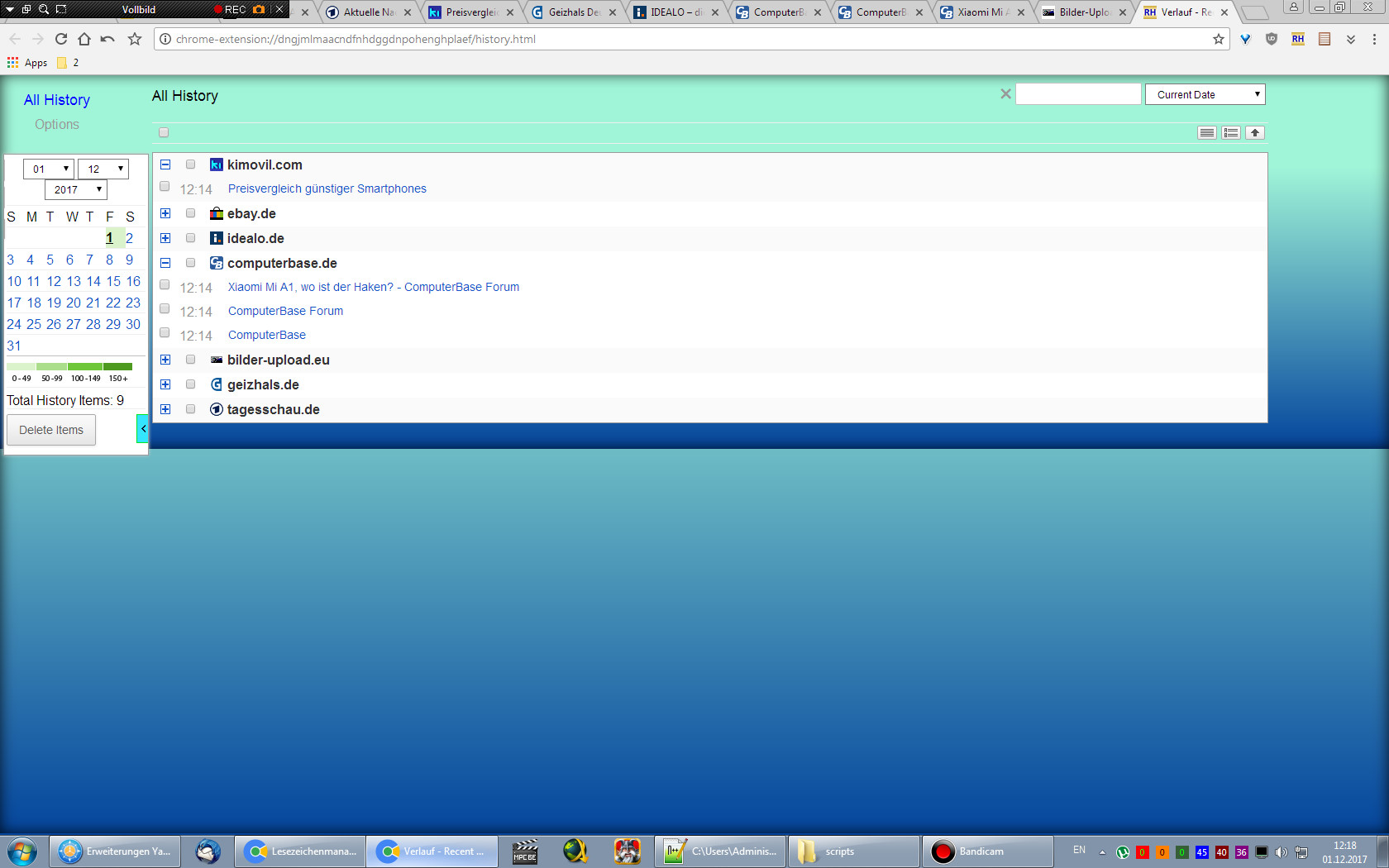Click the 100-149 legend swatch
Image resolution: width=1389 pixels, height=868 pixels.
tap(85, 366)
